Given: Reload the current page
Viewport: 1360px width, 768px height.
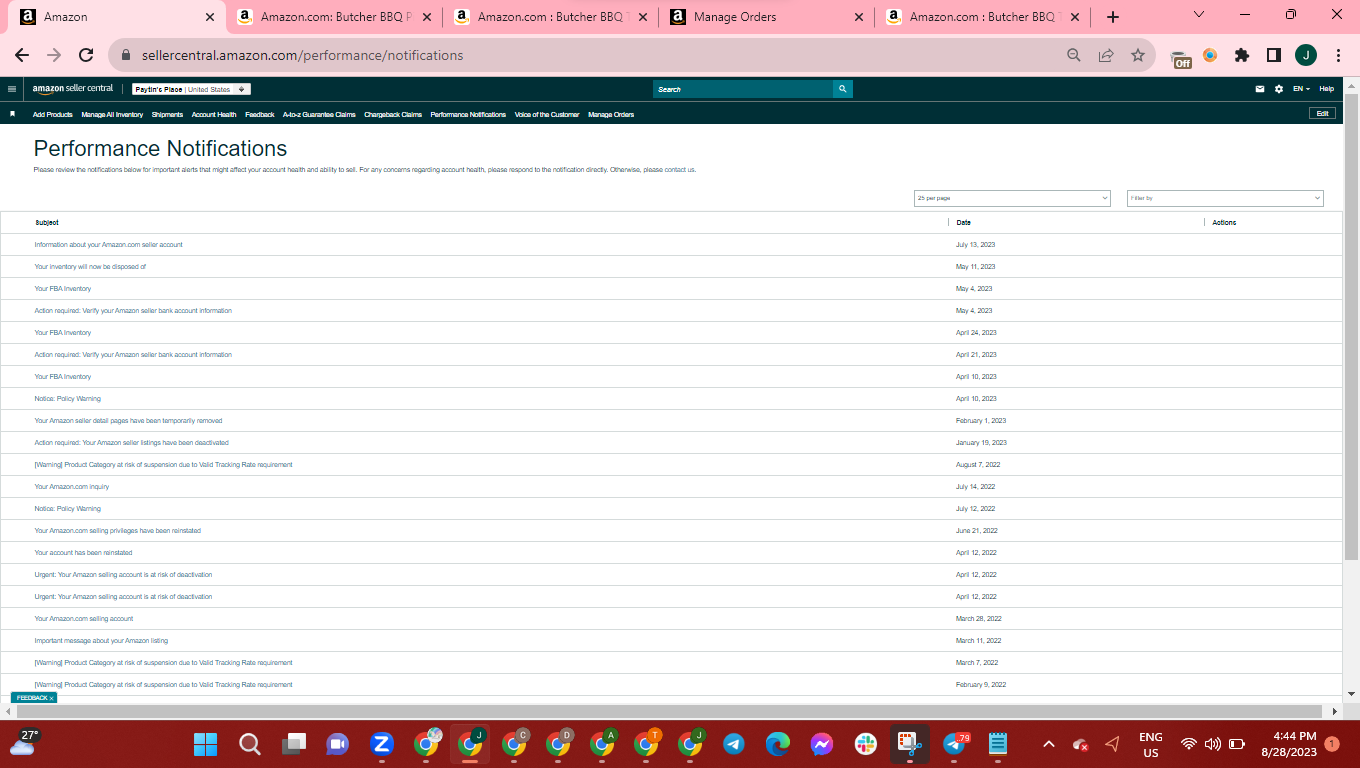Looking at the screenshot, I should [86, 55].
